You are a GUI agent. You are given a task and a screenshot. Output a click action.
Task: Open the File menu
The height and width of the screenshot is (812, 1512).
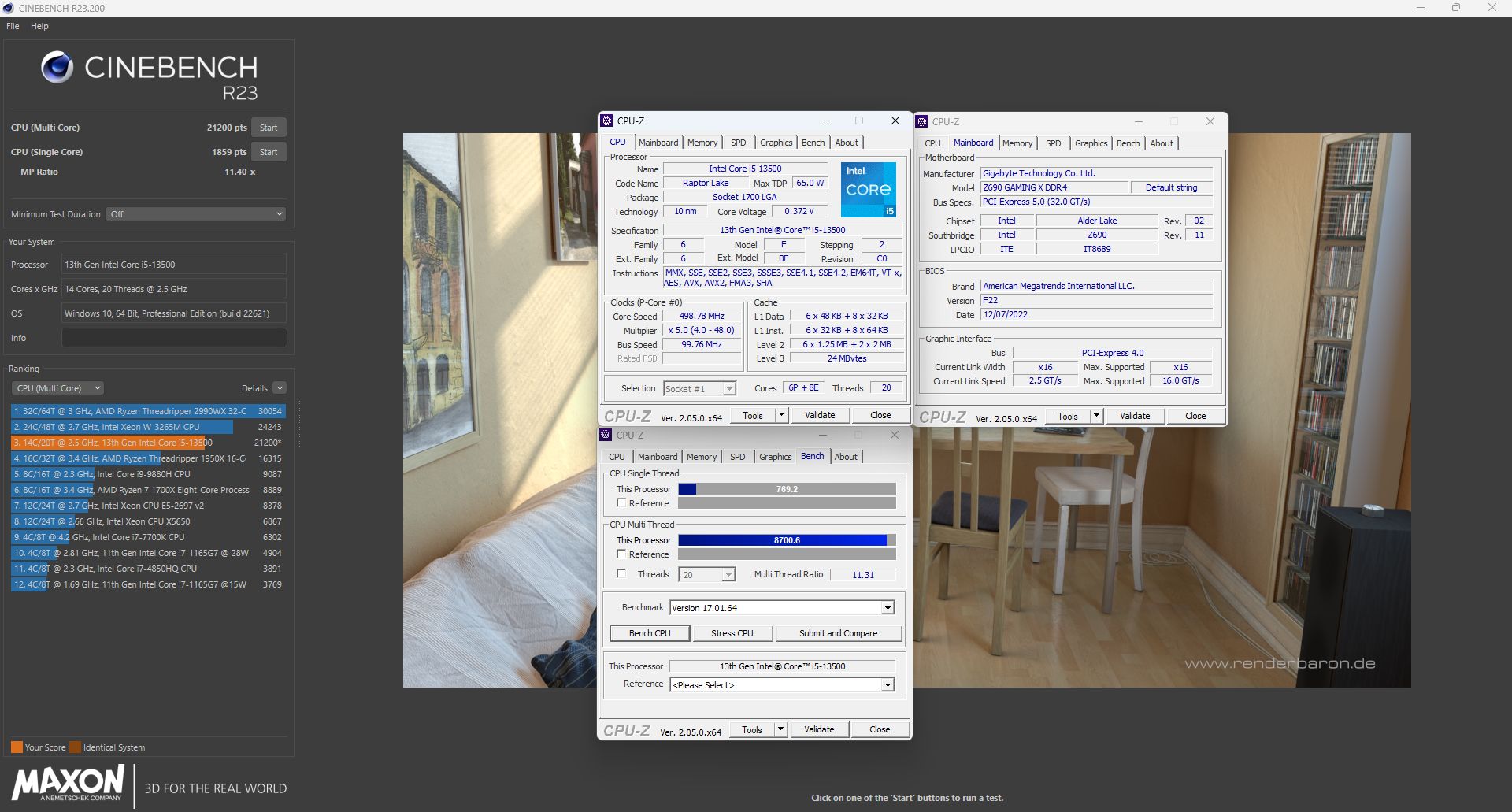[13, 26]
